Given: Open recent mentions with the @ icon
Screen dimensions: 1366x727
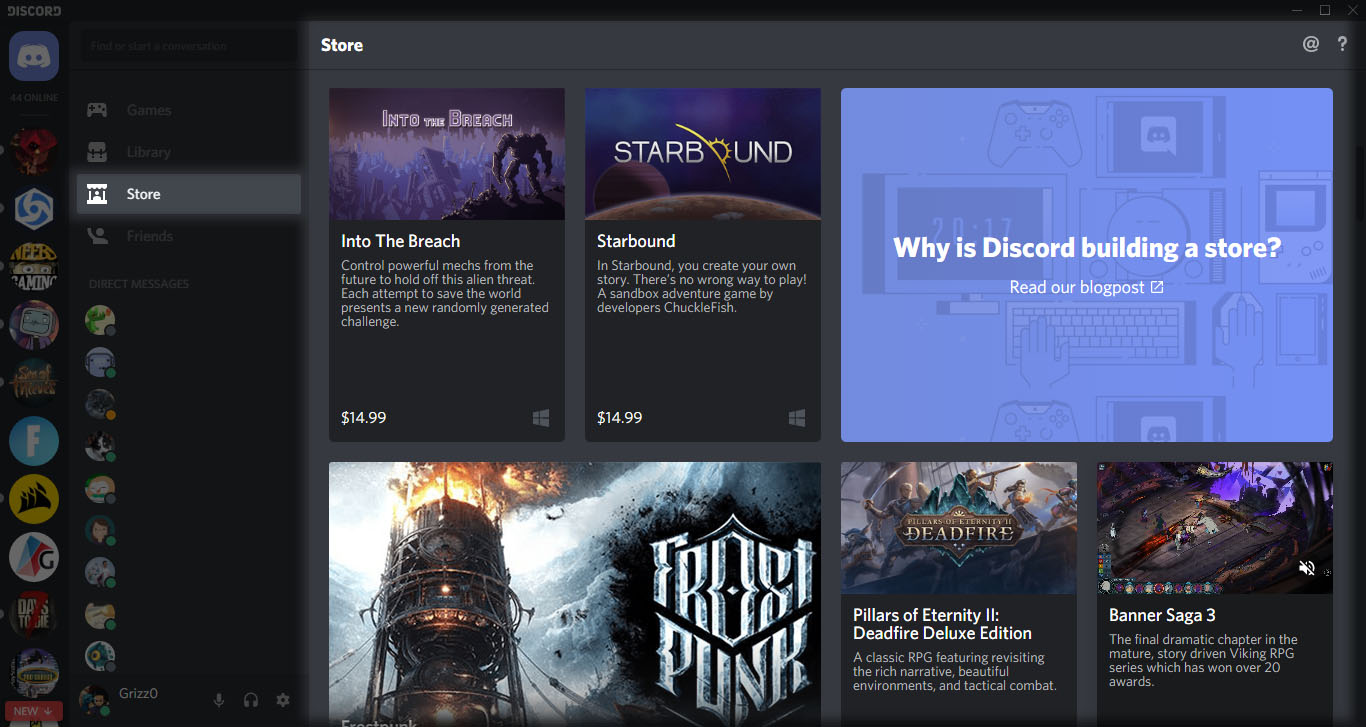Looking at the screenshot, I should click(x=1311, y=43).
